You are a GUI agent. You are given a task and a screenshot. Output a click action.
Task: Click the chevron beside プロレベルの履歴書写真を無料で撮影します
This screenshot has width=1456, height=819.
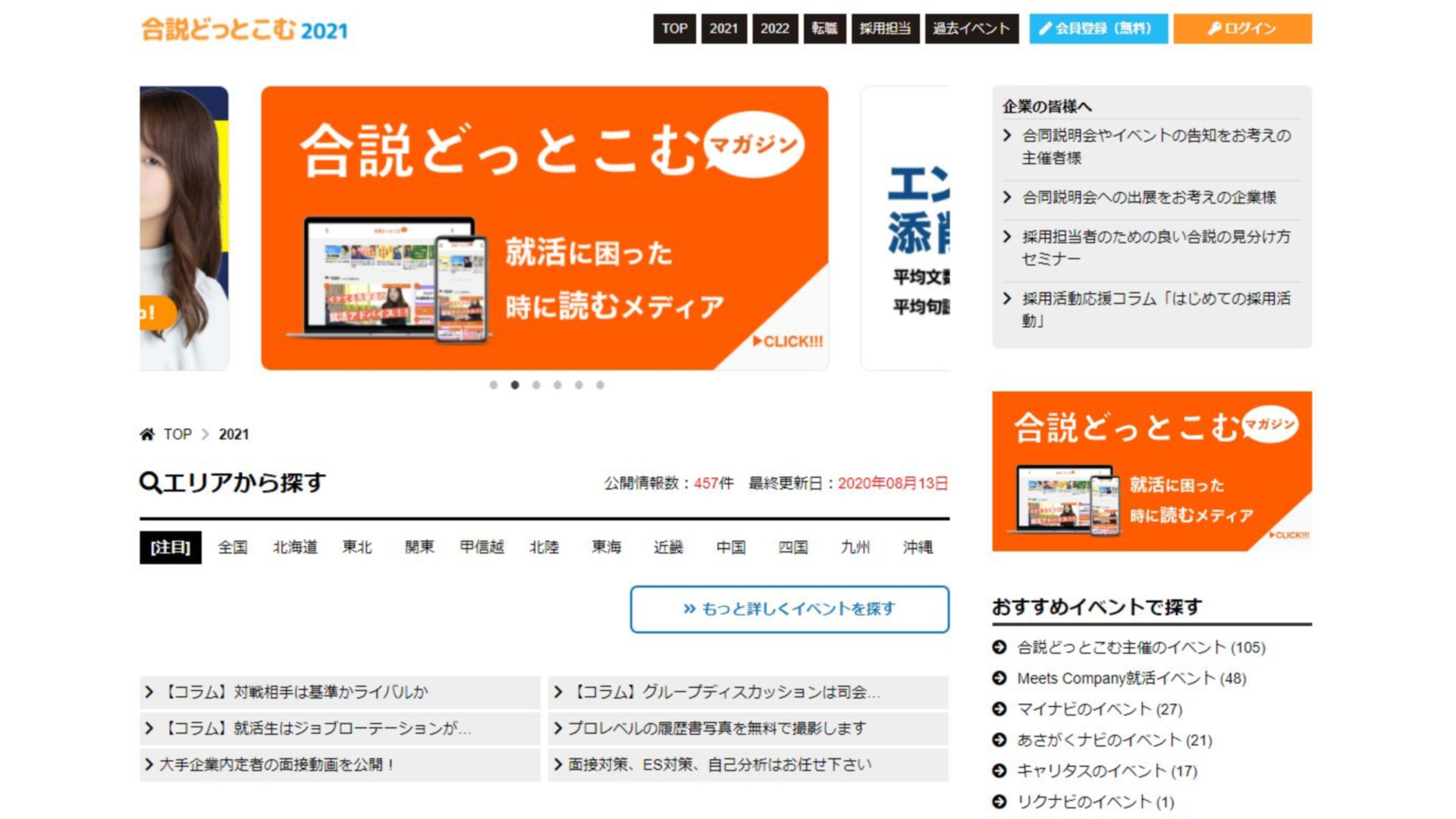click(558, 728)
